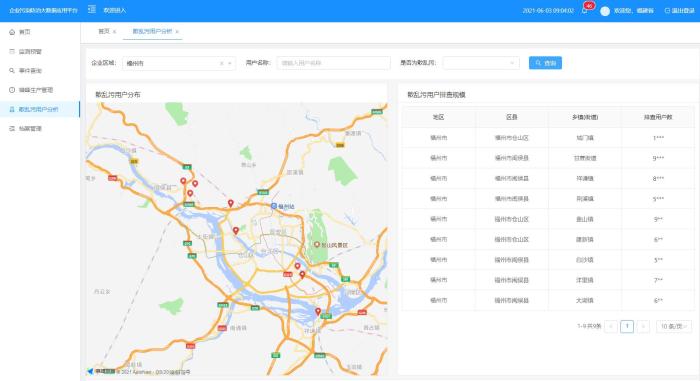Expand the enterprise region dropdown arrow
The image size is (700, 381).
pos(229,63)
